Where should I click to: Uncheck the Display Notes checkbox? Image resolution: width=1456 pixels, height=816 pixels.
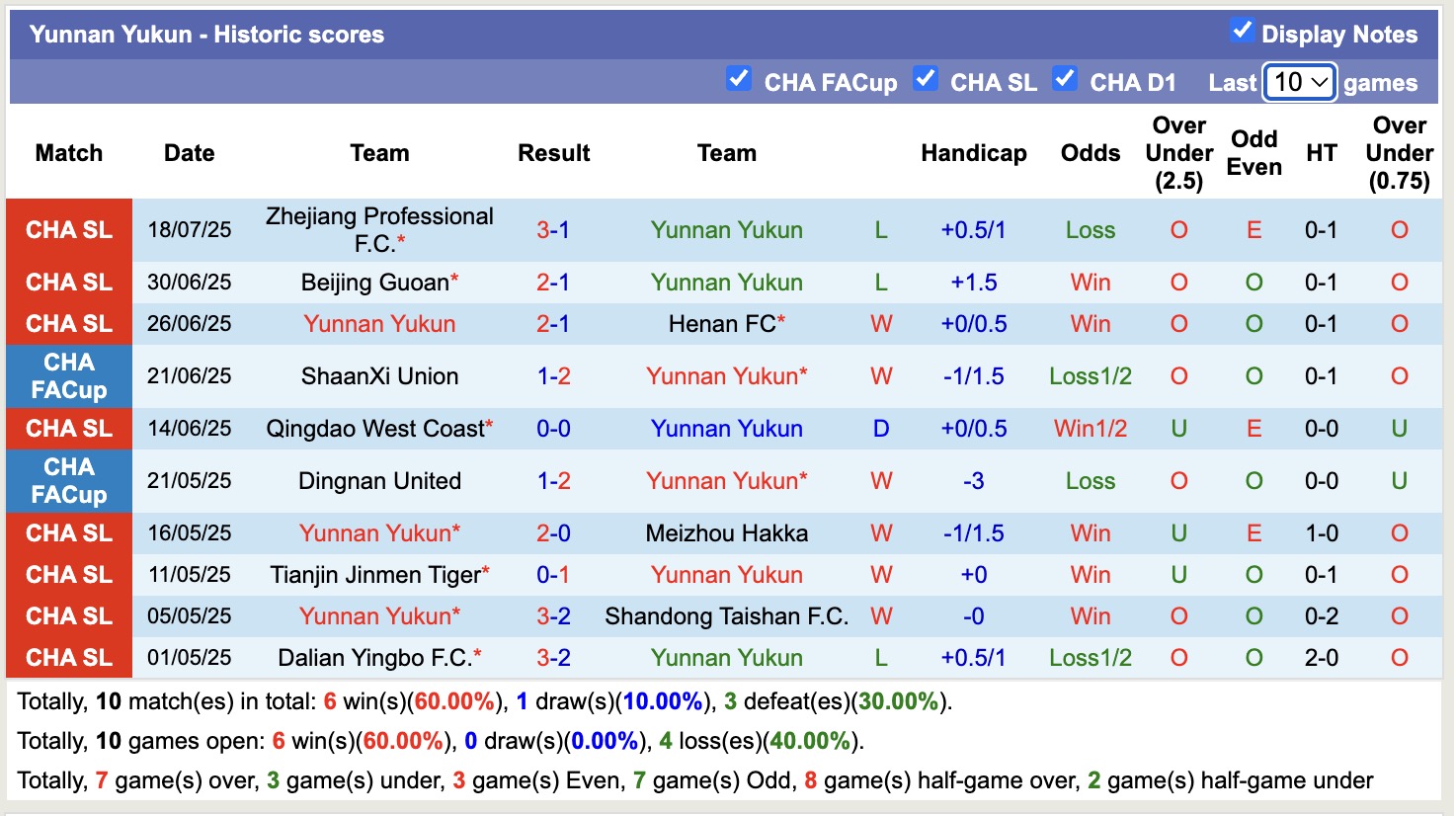tap(1241, 33)
